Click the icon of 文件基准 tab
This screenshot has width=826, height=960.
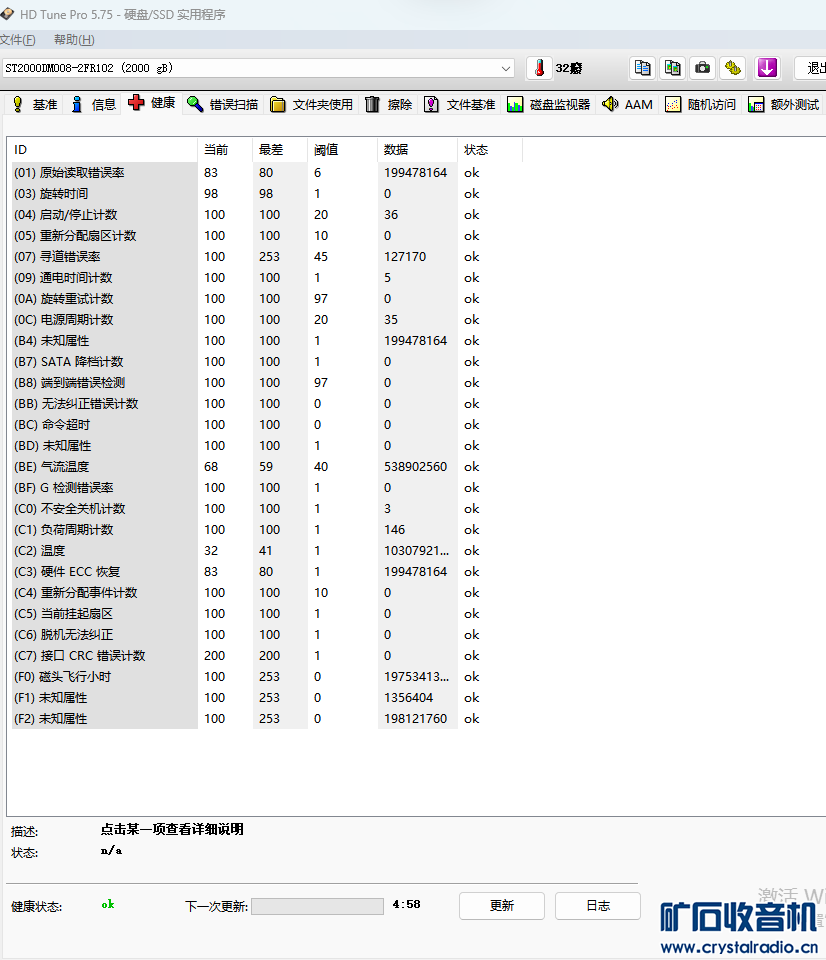point(431,105)
